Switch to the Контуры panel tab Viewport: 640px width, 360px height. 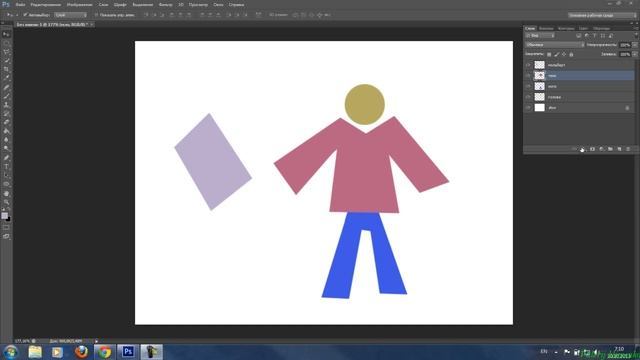click(566, 29)
